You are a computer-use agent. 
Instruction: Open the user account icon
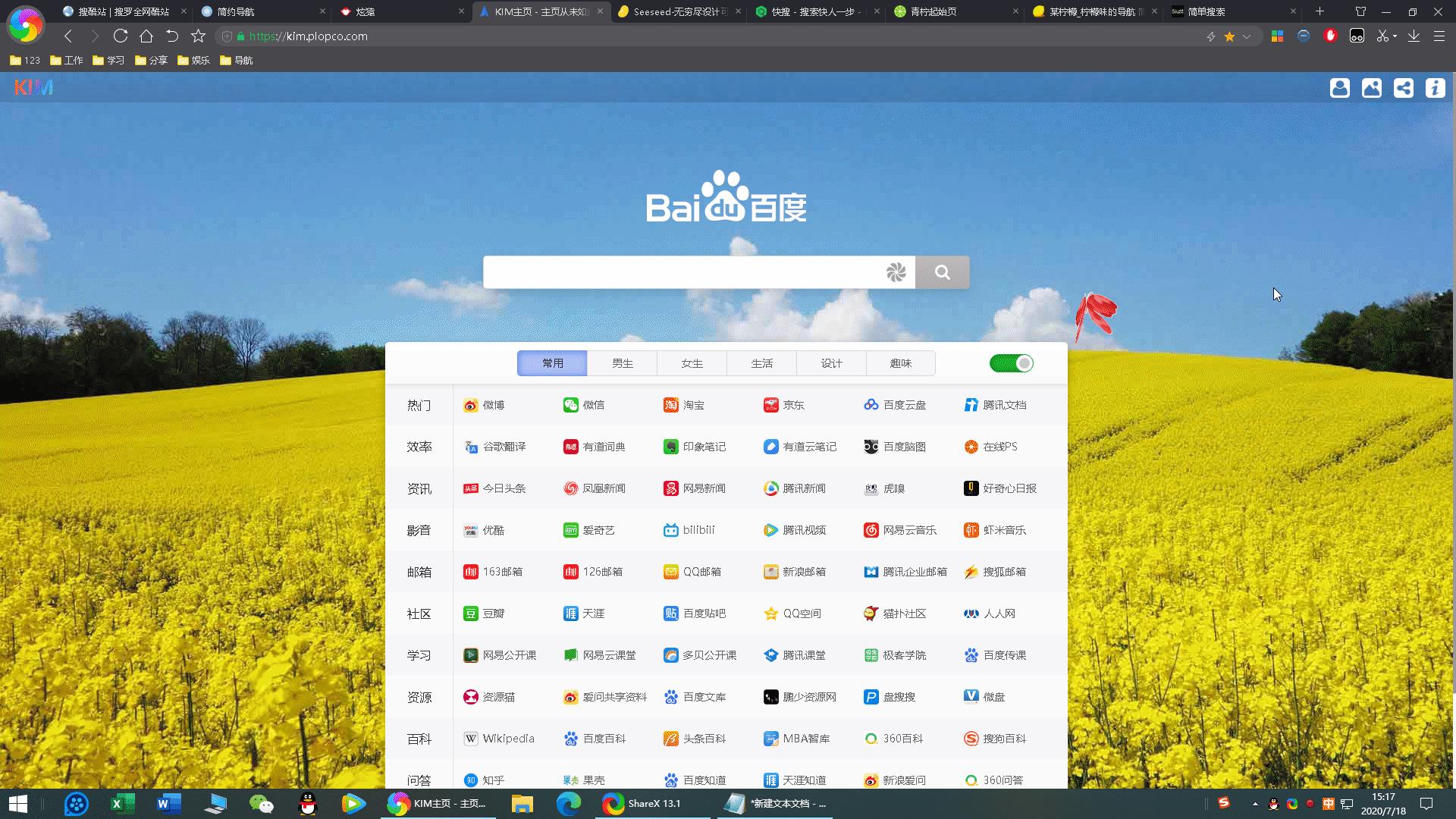tap(1340, 88)
